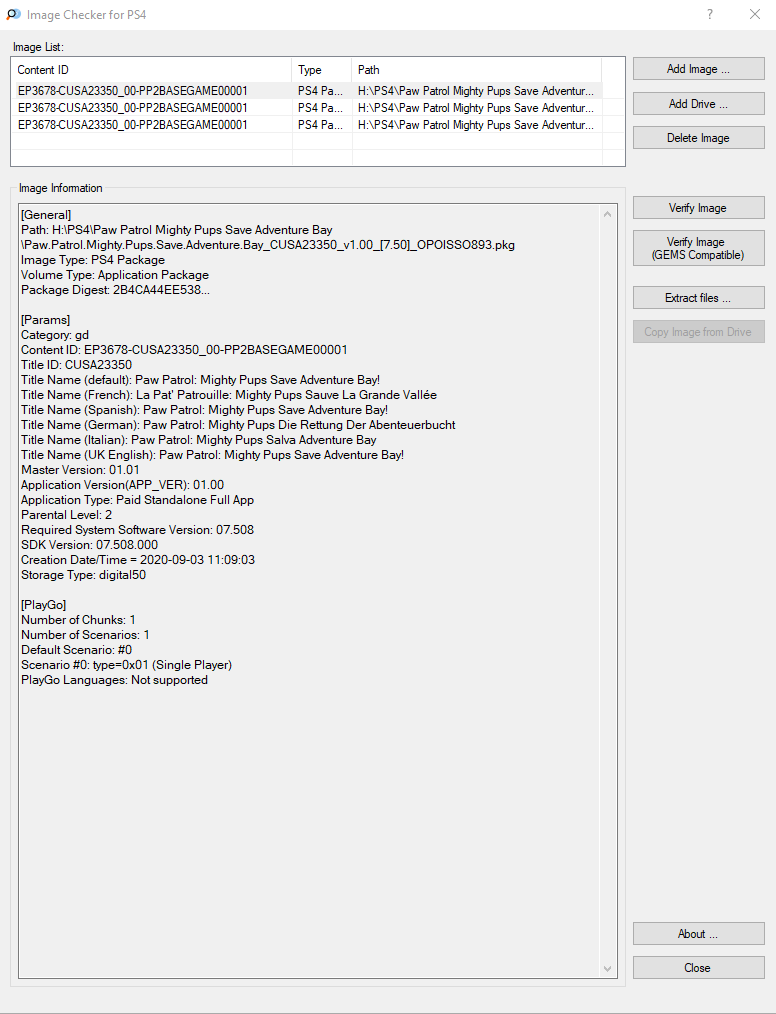
Task: Click the info panel scroll-up arrow
Action: [607, 214]
